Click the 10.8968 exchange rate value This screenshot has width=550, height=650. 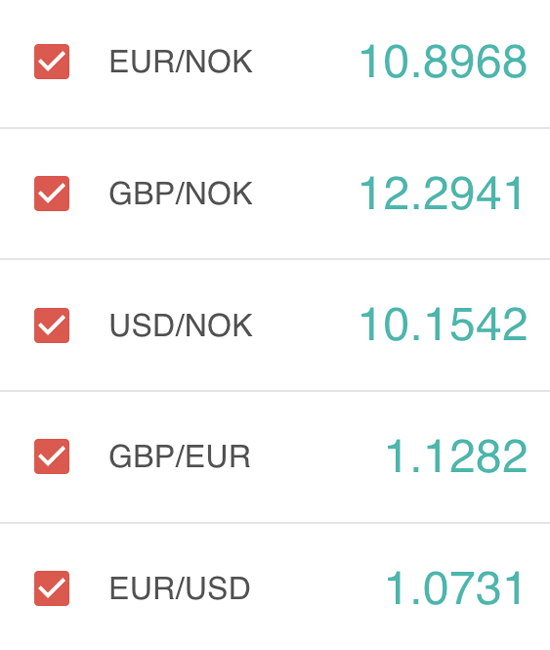443,62
